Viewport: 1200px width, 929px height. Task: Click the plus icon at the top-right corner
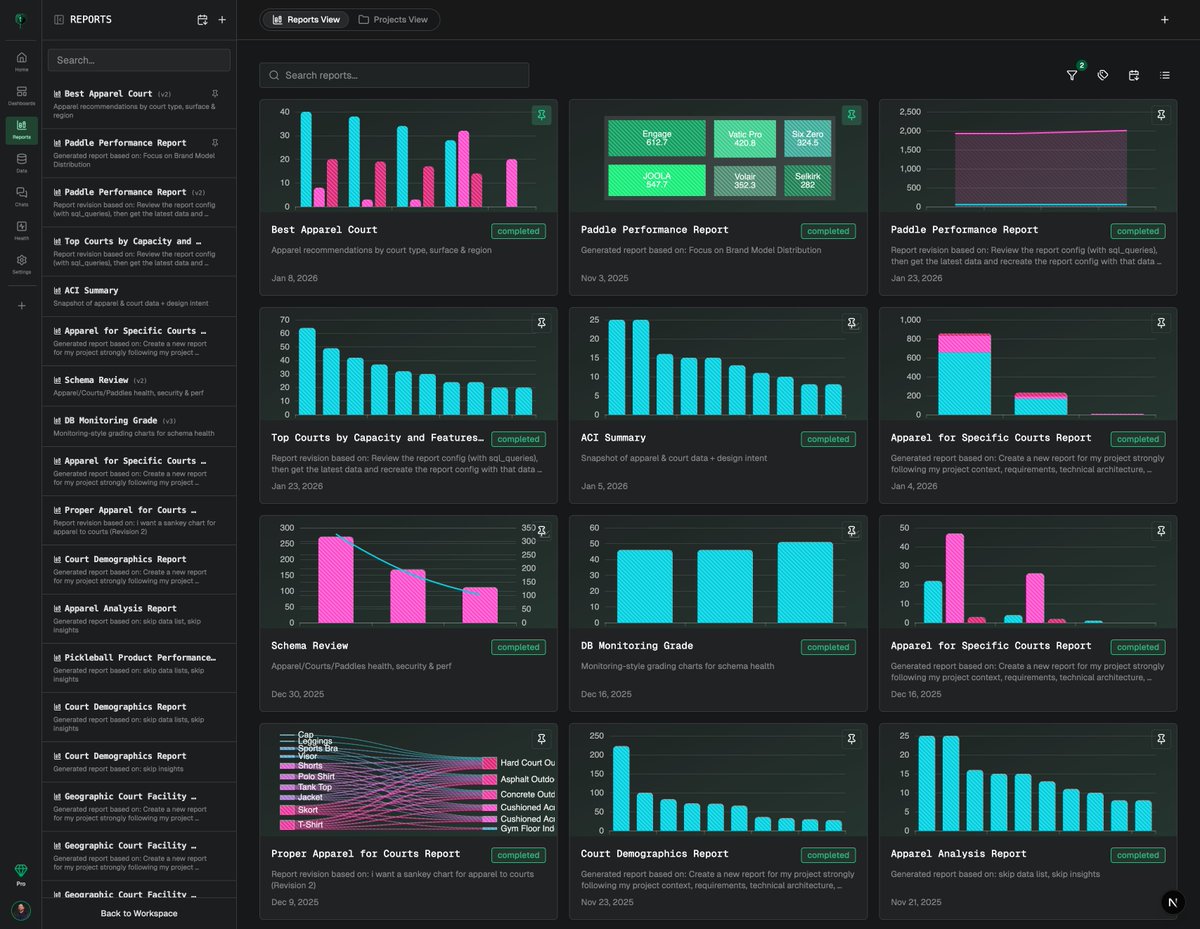(x=1164, y=19)
